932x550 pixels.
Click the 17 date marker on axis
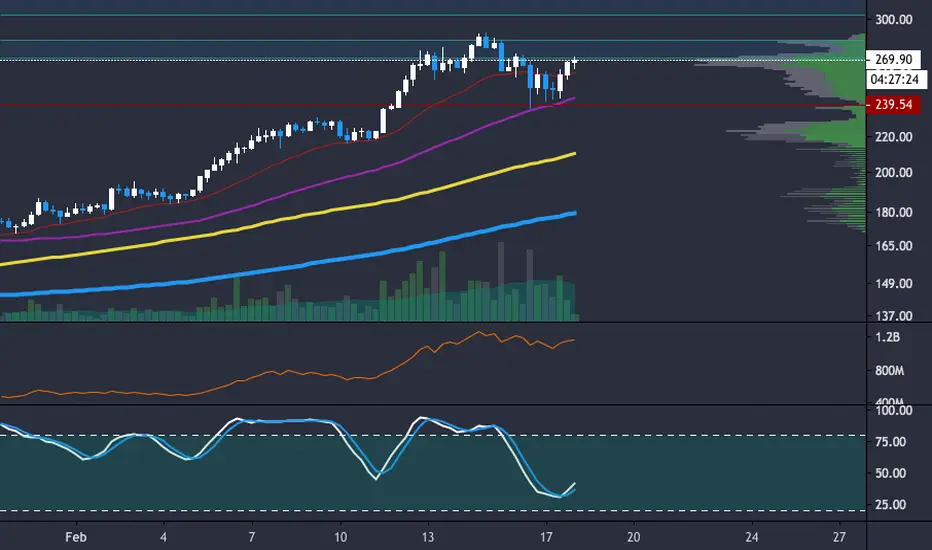546,537
